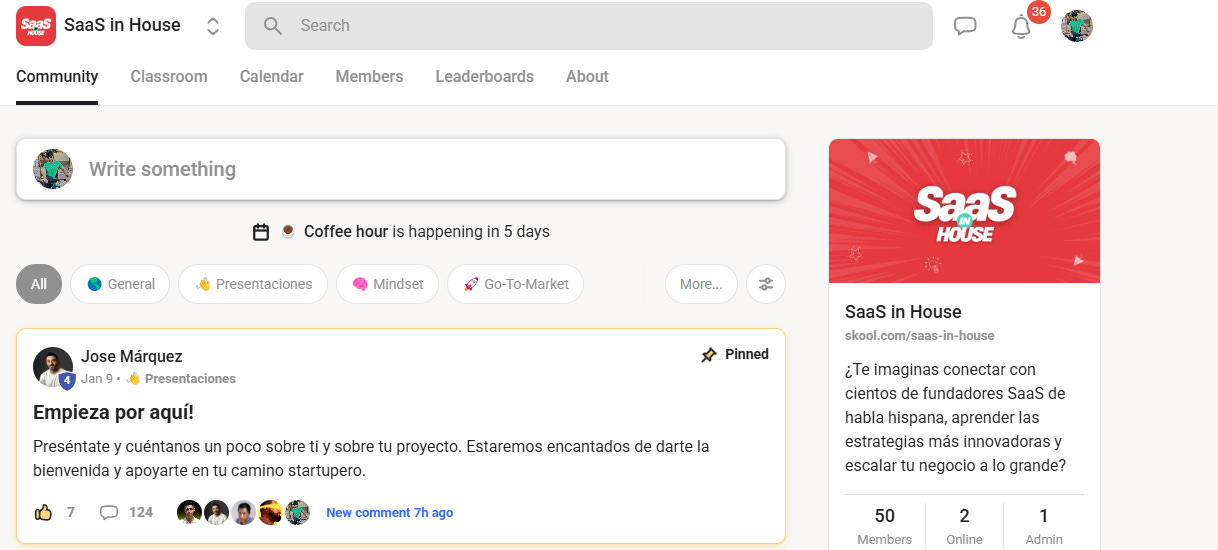Expand the More... categories dropdown
Image resolution: width=1218 pixels, height=550 pixels.
(701, 284)
